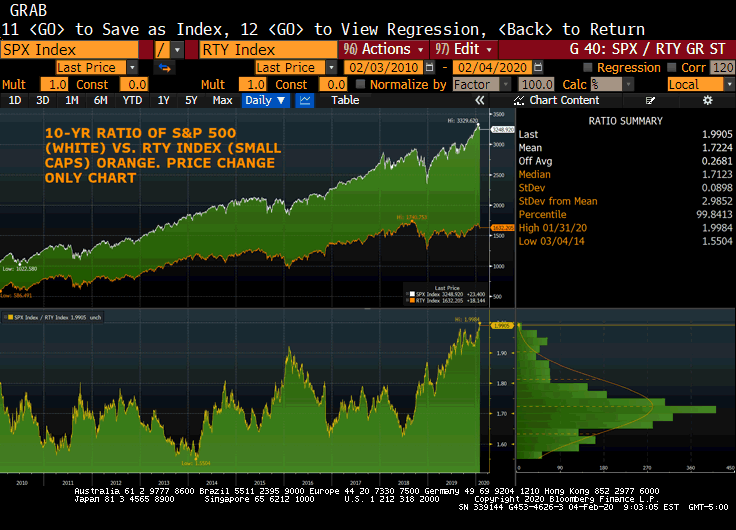736x530 pixels.
Task: Click the SPX price marker 3248.920
Action: click(x=503, y=129)
